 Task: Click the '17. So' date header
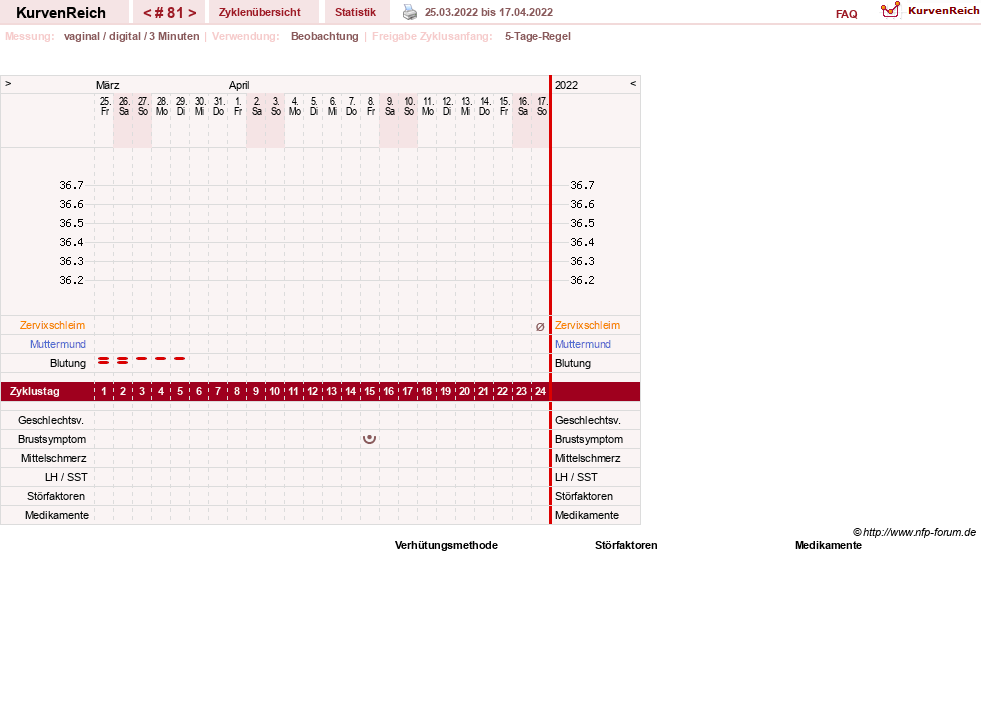coord(542,106)
